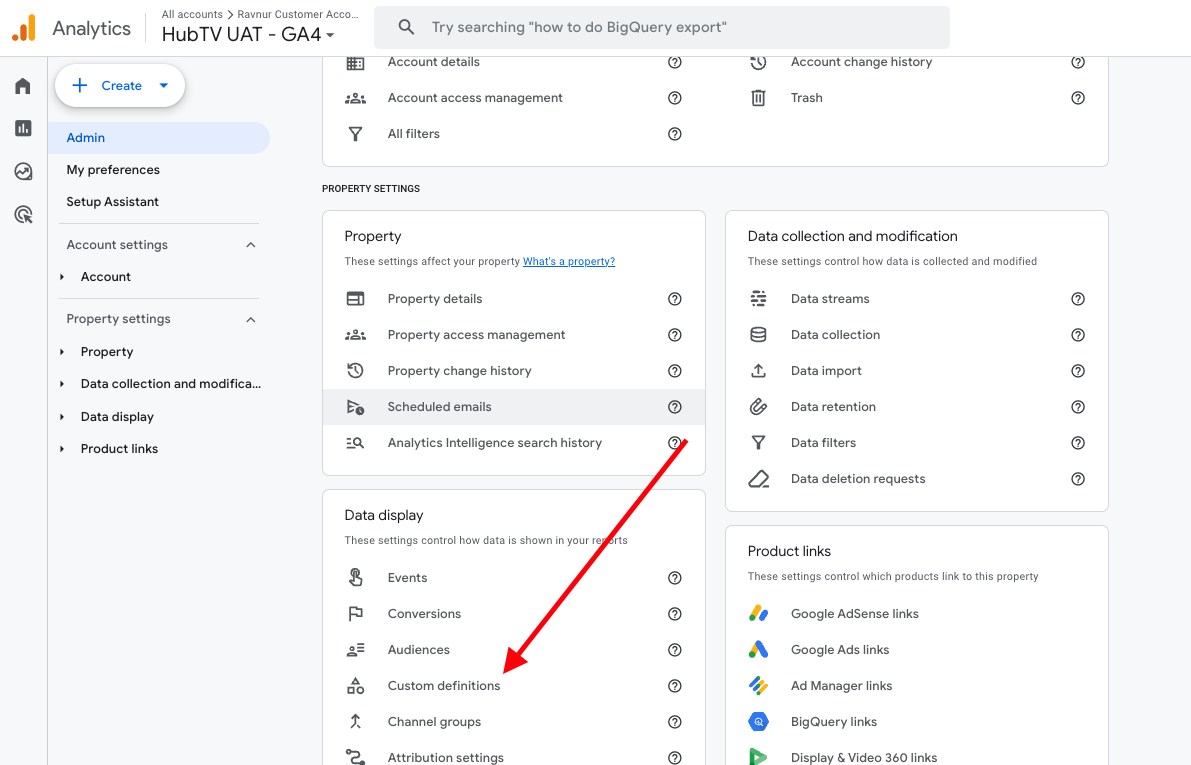Click the Data filters funnel icon
This screenshot has height=765, width=1191.
pos(758,443)
